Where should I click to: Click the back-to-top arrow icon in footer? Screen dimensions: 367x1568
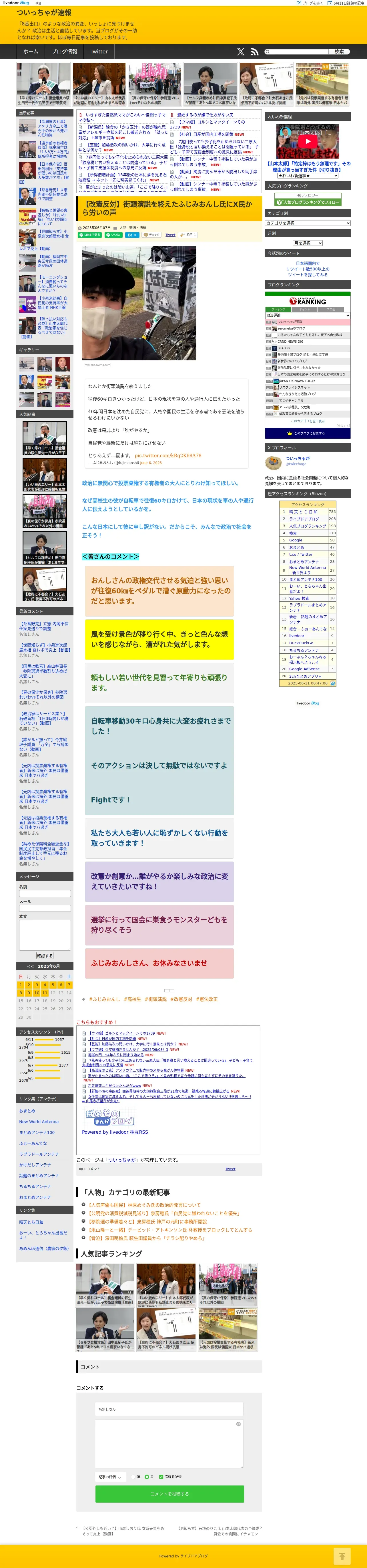342,1555
